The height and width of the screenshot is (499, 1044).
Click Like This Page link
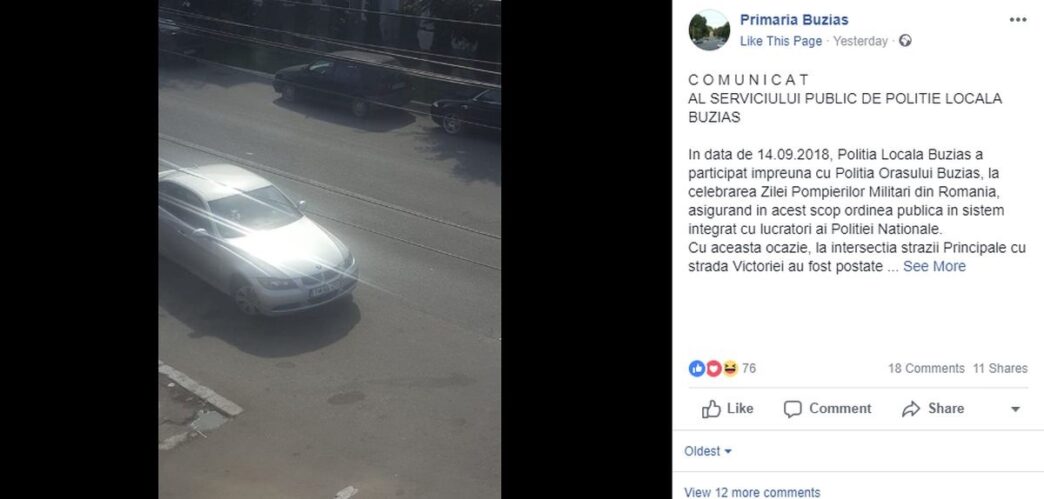(x=781, y=41)
